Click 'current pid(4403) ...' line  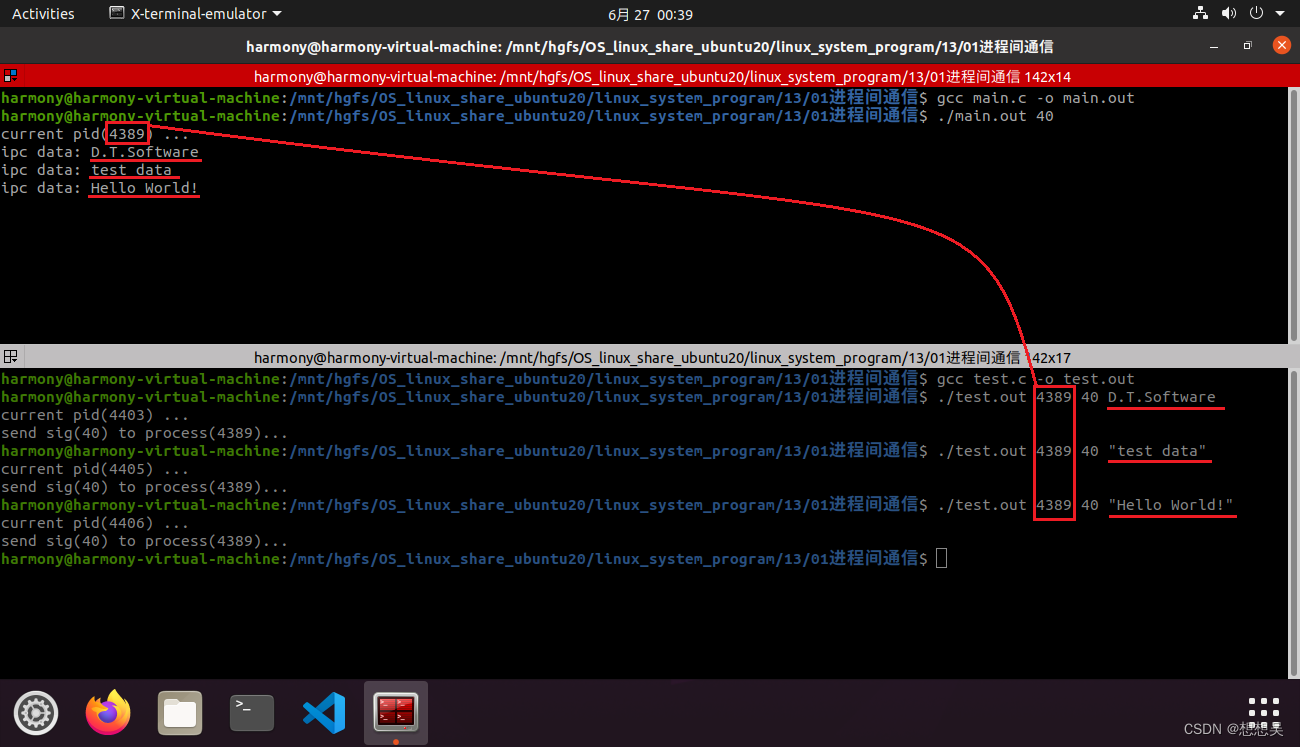pyautogui.click(x=95, y=415)
